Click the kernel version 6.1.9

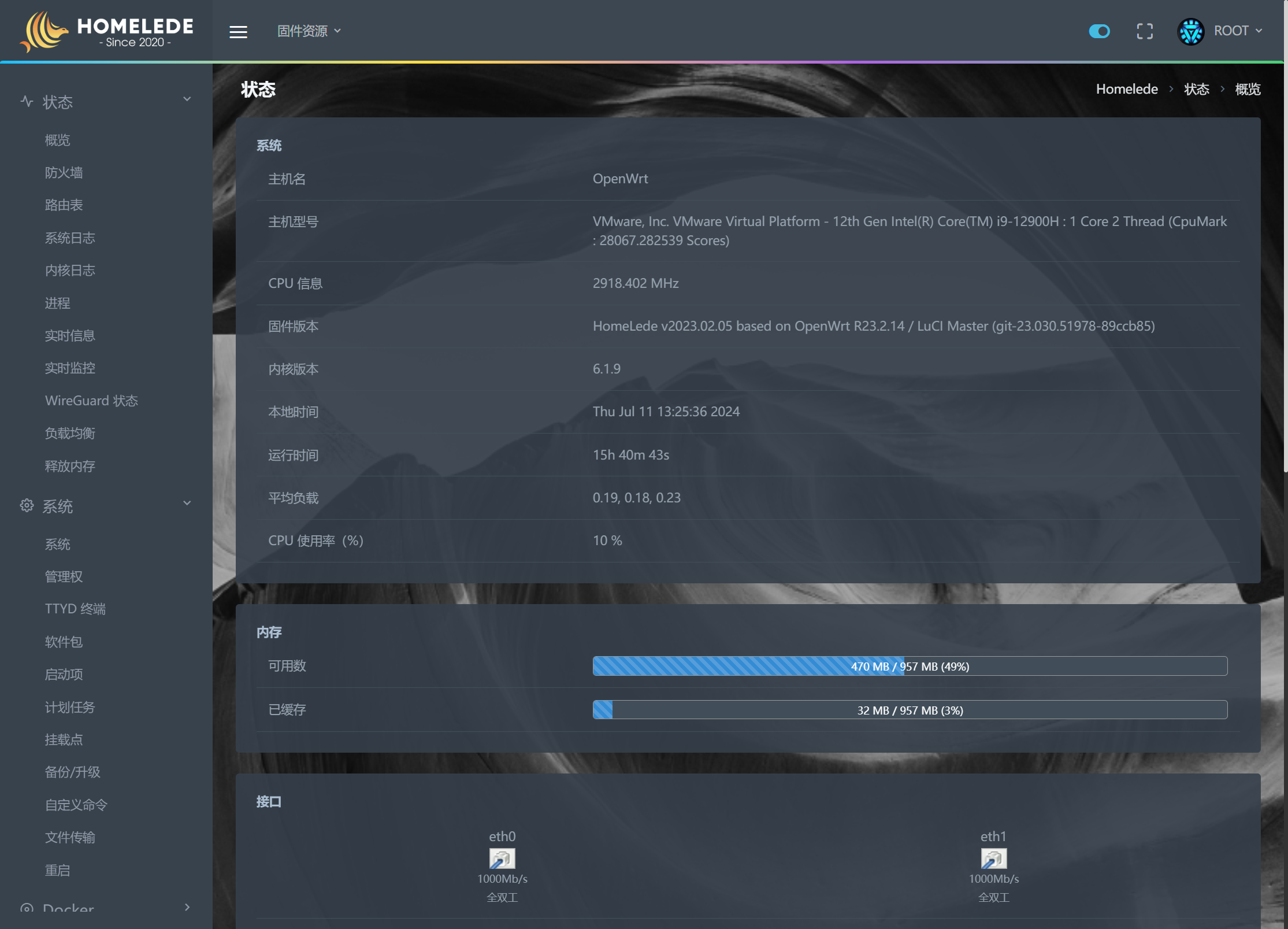(607, 369)
